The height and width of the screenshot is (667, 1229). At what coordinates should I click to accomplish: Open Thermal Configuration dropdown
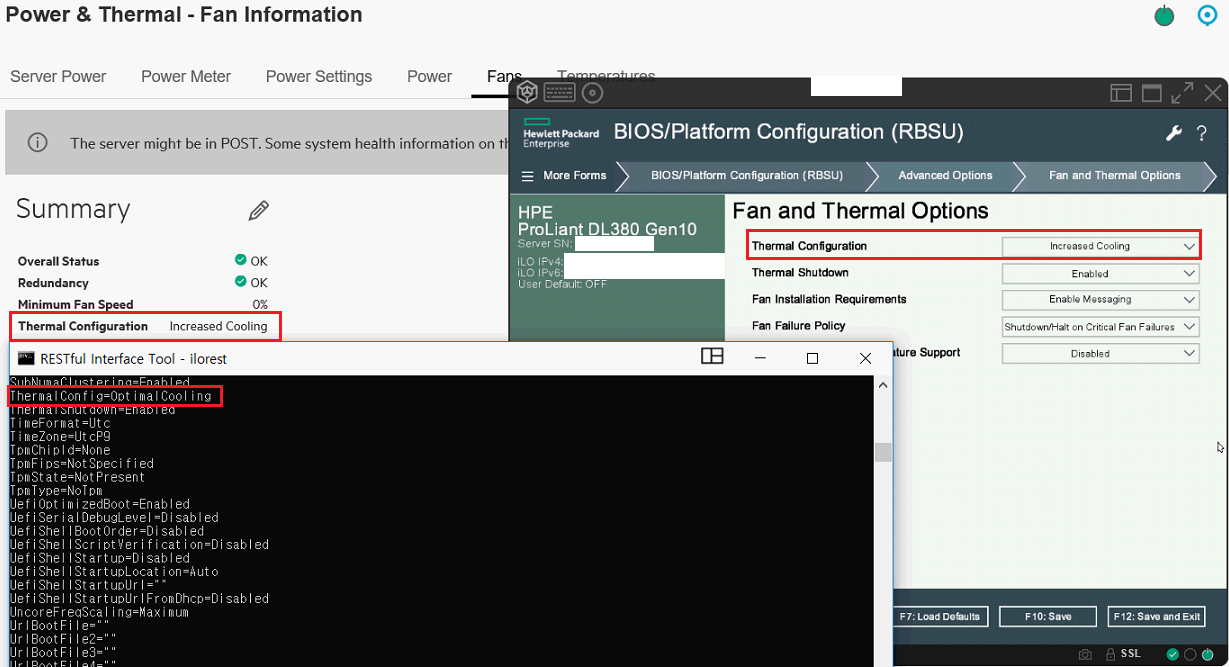pos(1100,246)
